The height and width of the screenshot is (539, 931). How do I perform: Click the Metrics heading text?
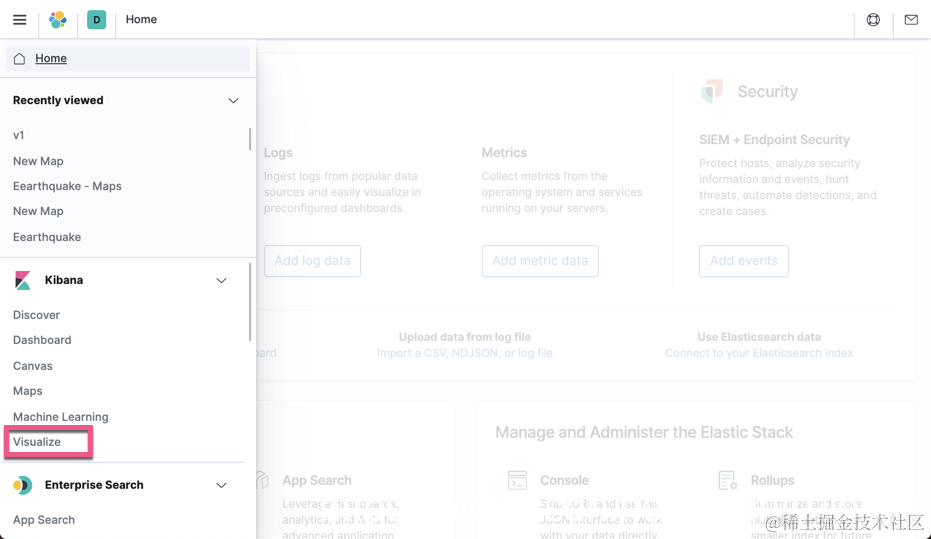[504, 153]
